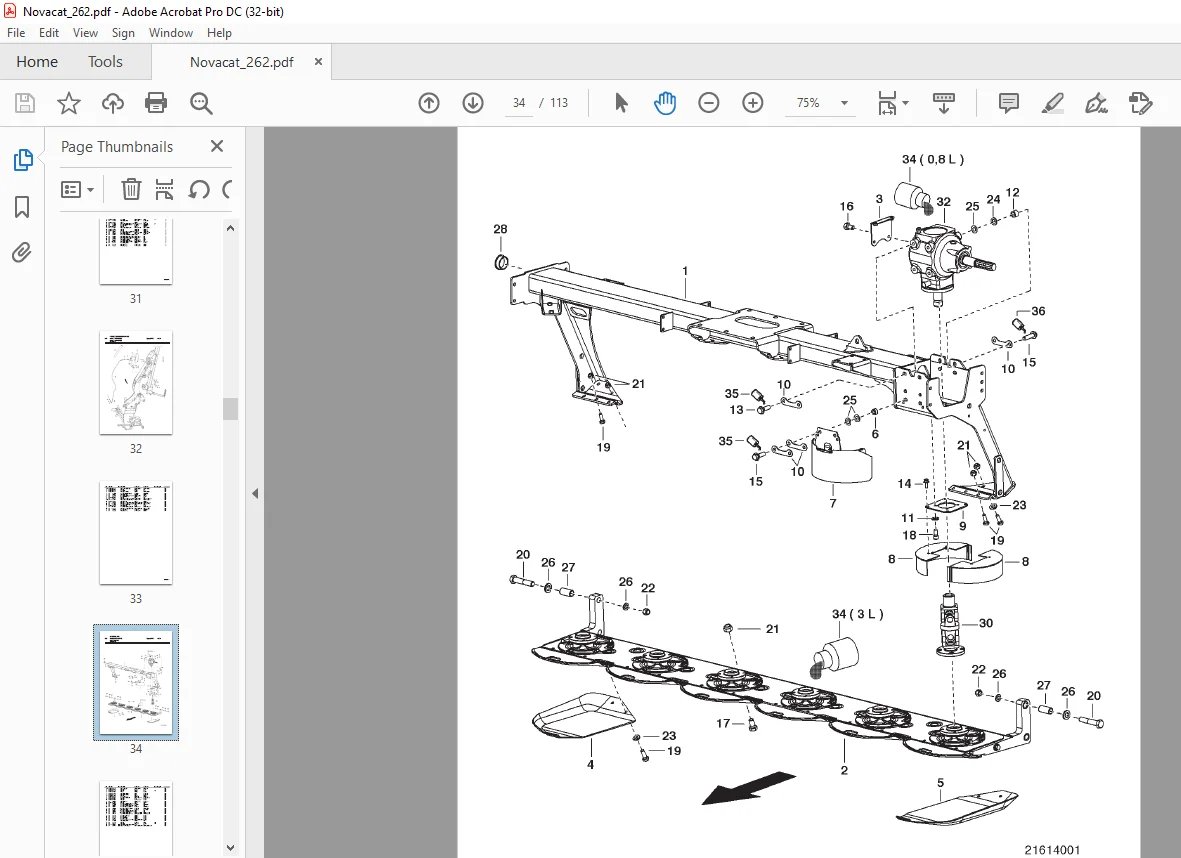Open the Help menu
Viewport: 1181px width, 858px height.
coord(219,33)
